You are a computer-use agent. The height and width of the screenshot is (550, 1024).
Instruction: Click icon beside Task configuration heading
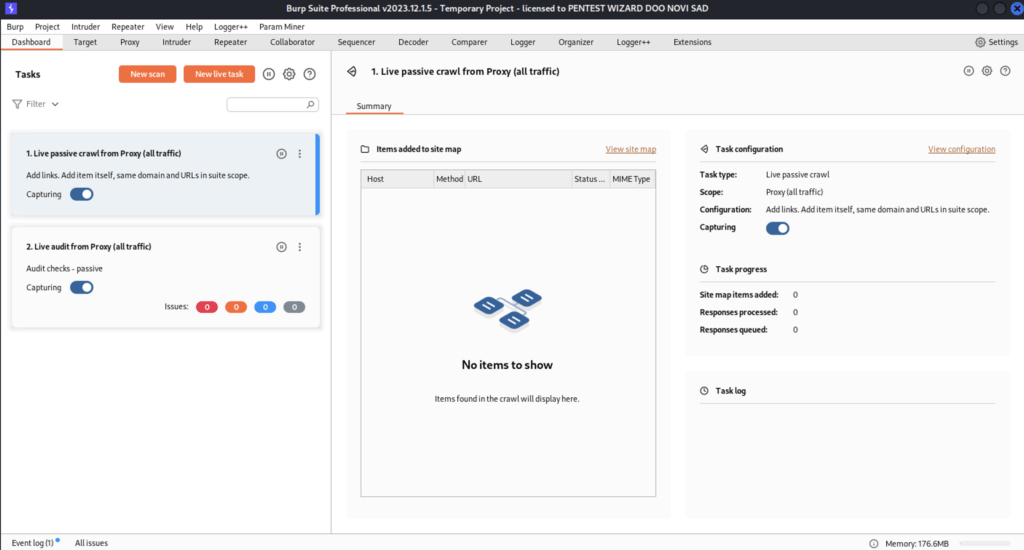pyautogui.click(x=704, y=149)
